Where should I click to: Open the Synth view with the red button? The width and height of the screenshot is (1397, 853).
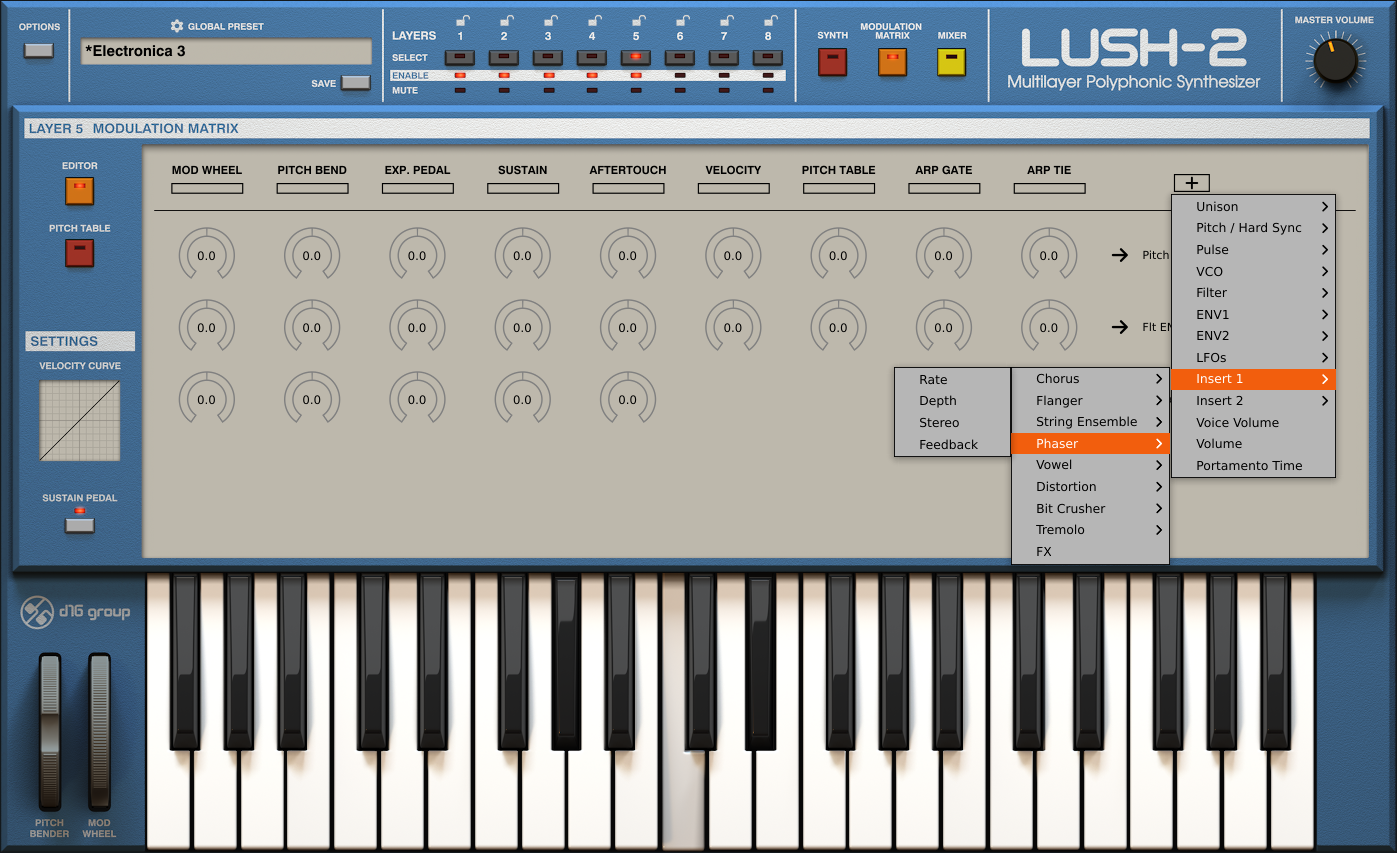click(x=832, y=63)
